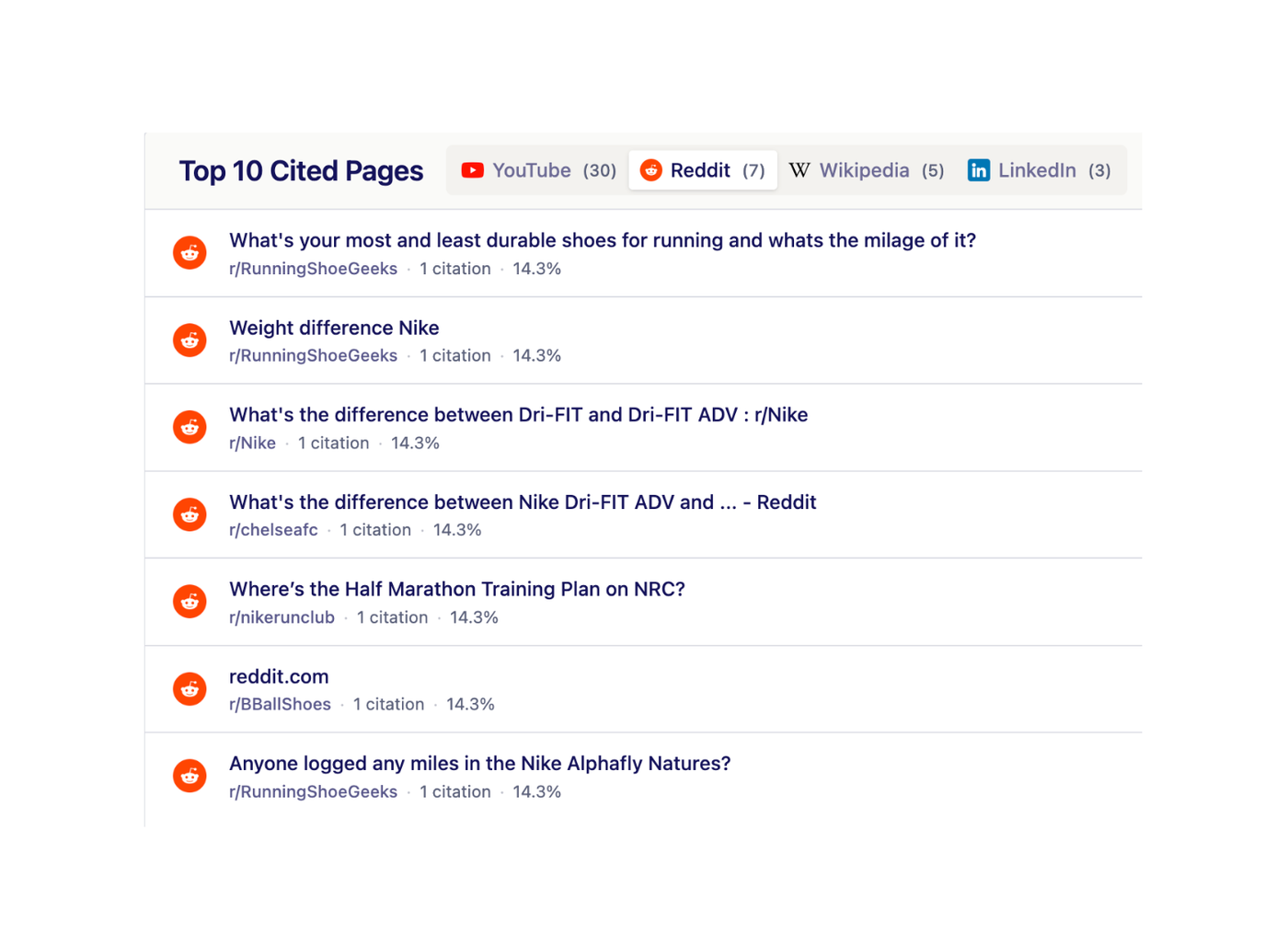
Task: Click Reddit icon beside Alphafly Natures post
Action: [x=190, y=776]
